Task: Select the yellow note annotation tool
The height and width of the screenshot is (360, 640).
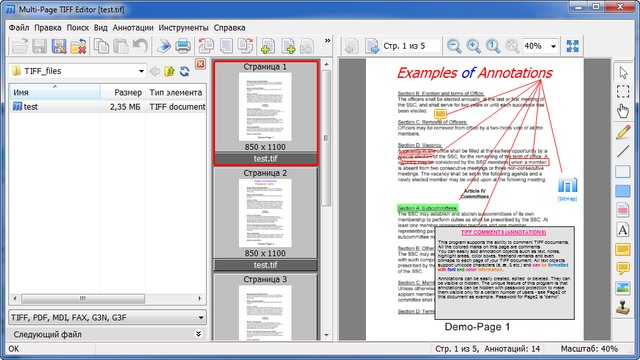Action: click(x=623, y=249)
